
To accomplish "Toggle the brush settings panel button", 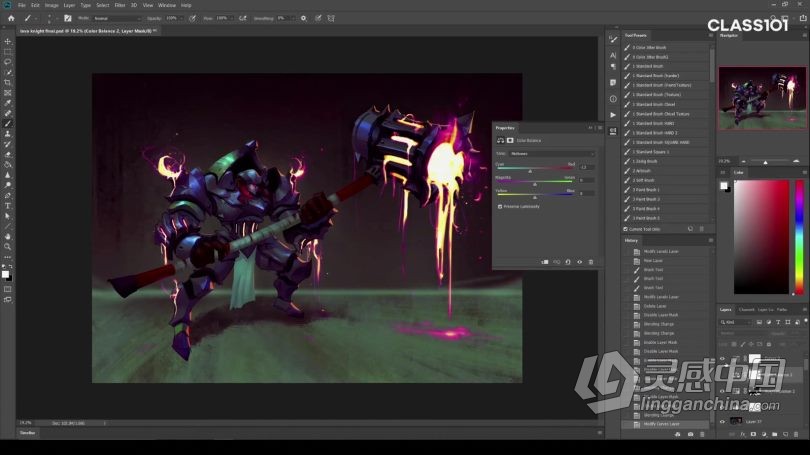I will 67,18.
